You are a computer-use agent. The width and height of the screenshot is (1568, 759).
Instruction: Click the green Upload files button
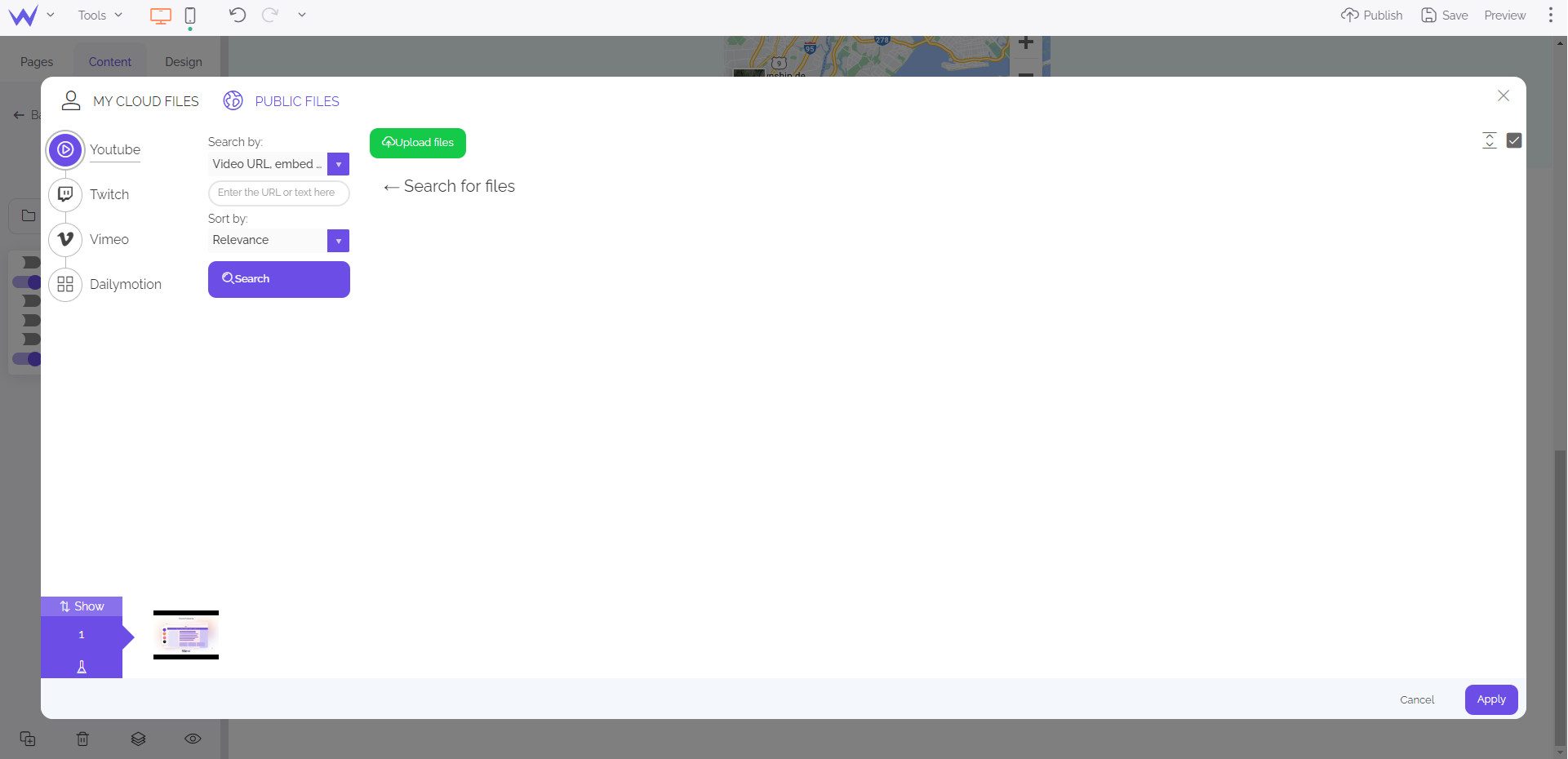click(x=418, y=143)
